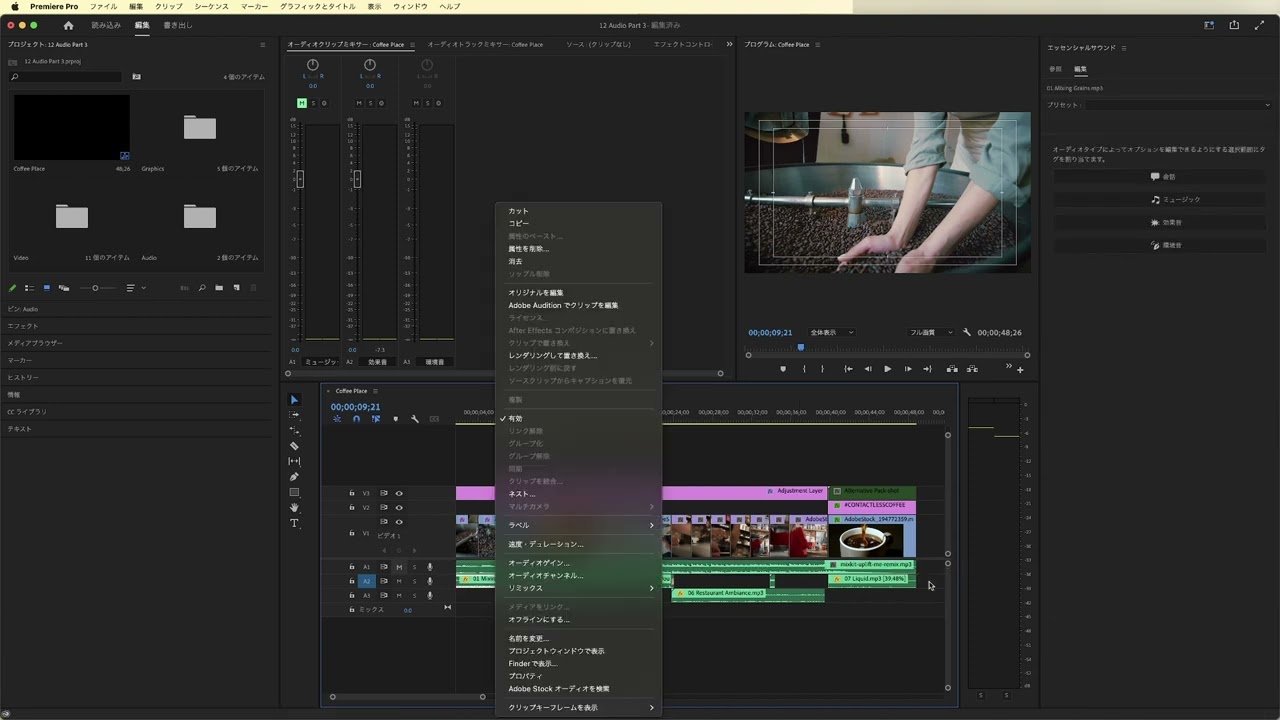The height and width of the screenshot is (720, 1280).
Task: Open the フル画質 playback resolution dropdown
Action: point(930,332)
